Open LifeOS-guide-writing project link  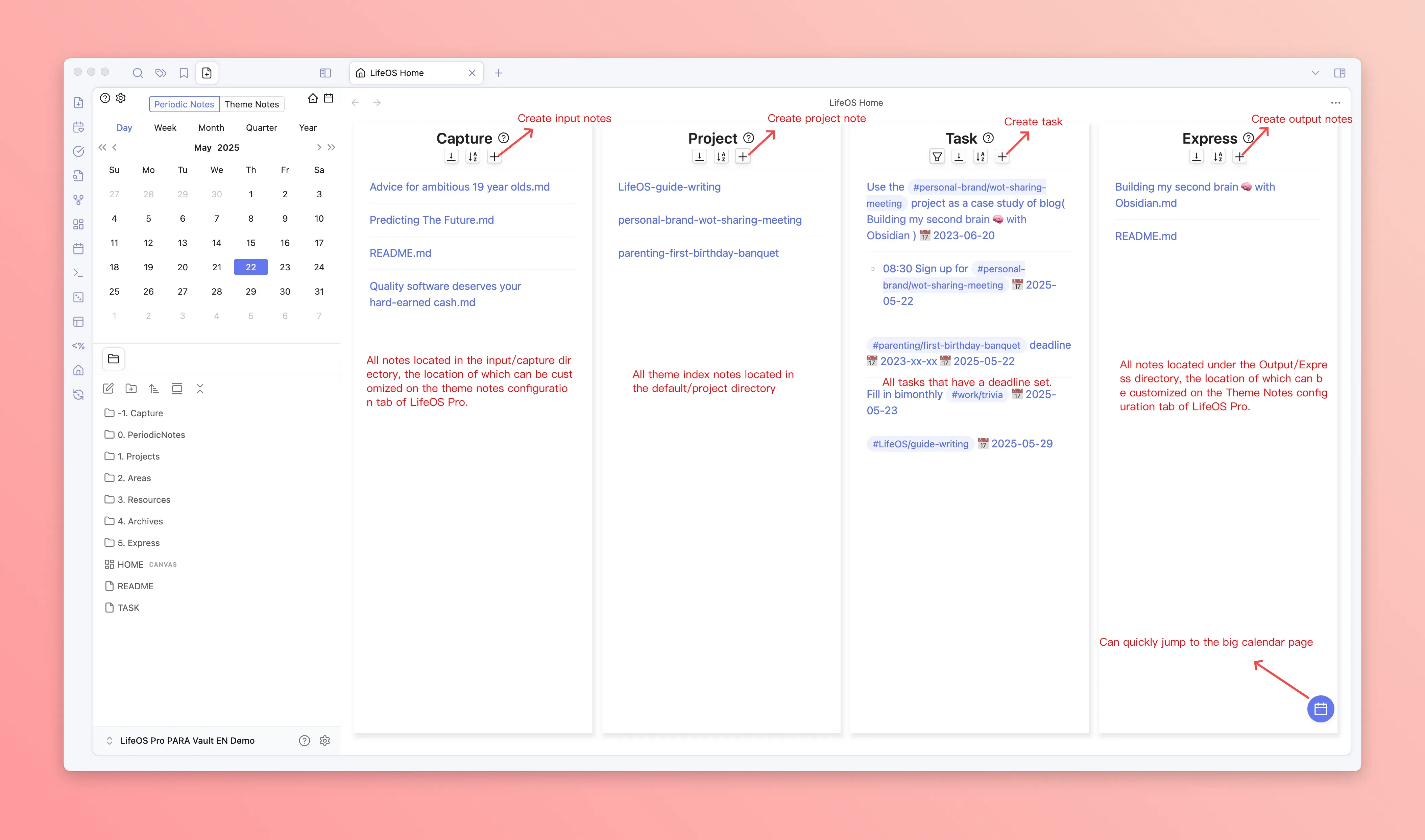point(669,187)
